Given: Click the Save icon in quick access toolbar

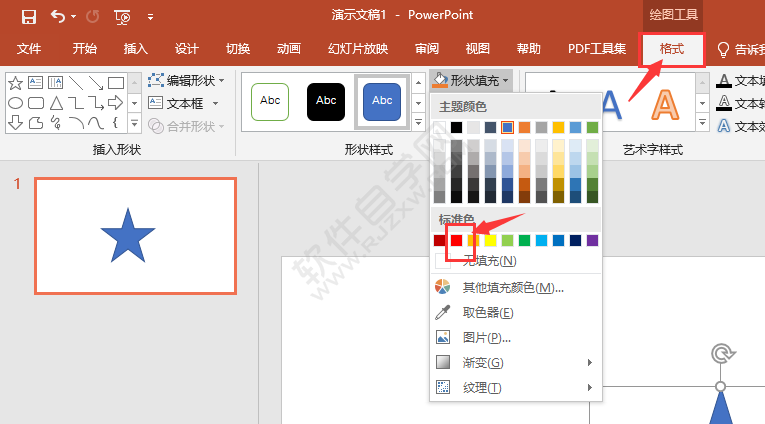Looking at the screenshot, I should [x=29, y=17].
